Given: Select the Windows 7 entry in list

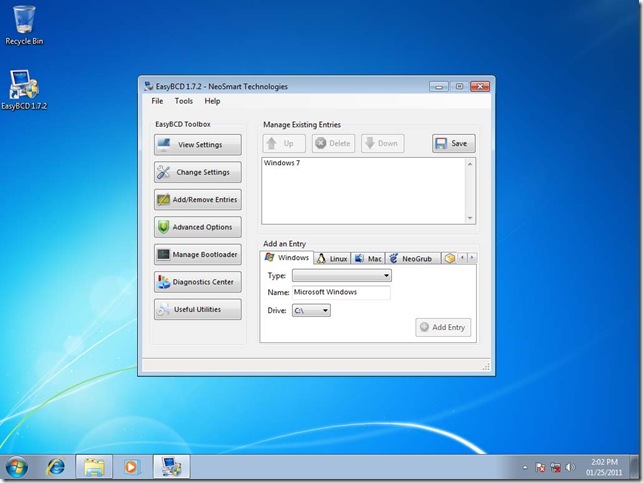Looking at the screenshot, I should tap(282, 163).
